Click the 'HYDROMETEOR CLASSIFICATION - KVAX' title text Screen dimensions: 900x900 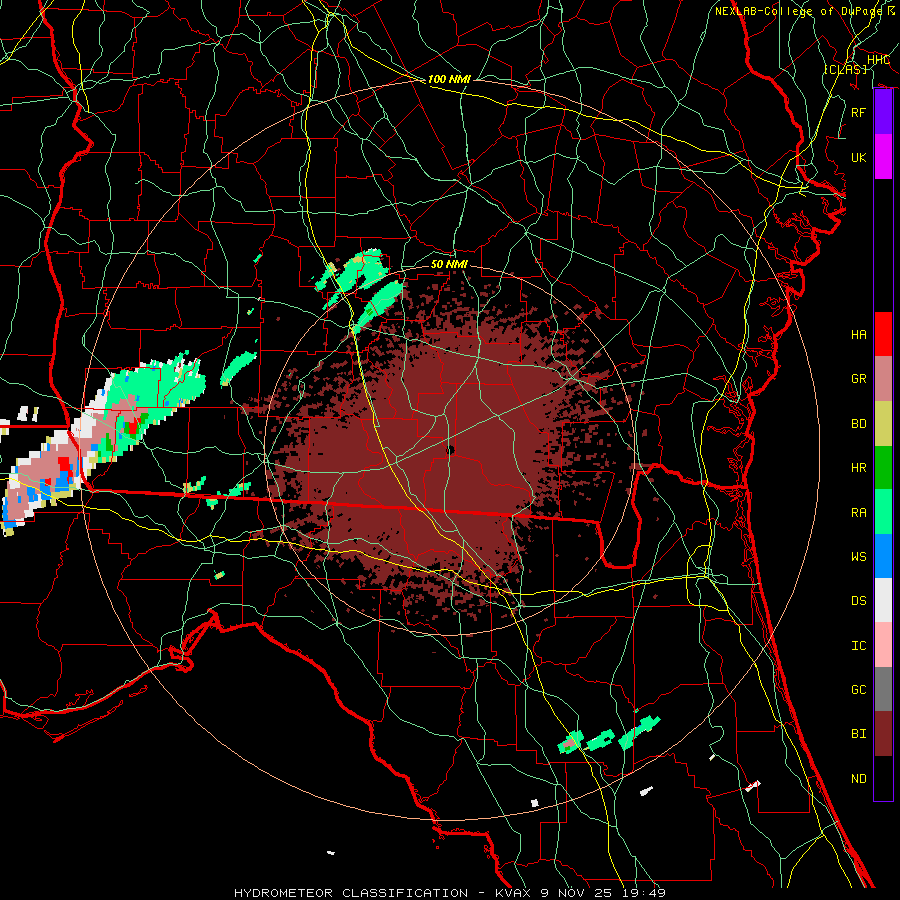click(x=383, y=893)
